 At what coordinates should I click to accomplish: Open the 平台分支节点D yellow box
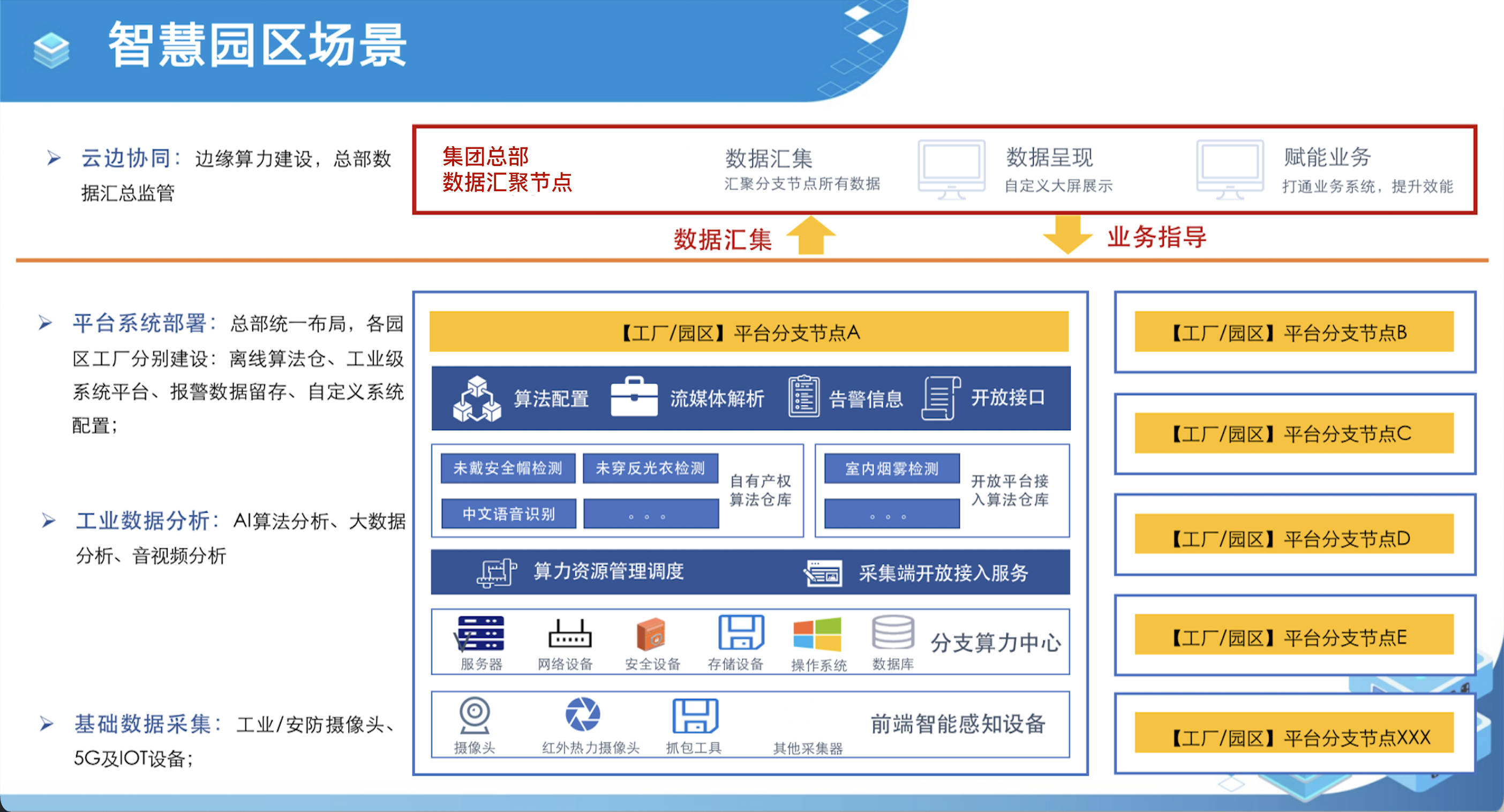1294,533
